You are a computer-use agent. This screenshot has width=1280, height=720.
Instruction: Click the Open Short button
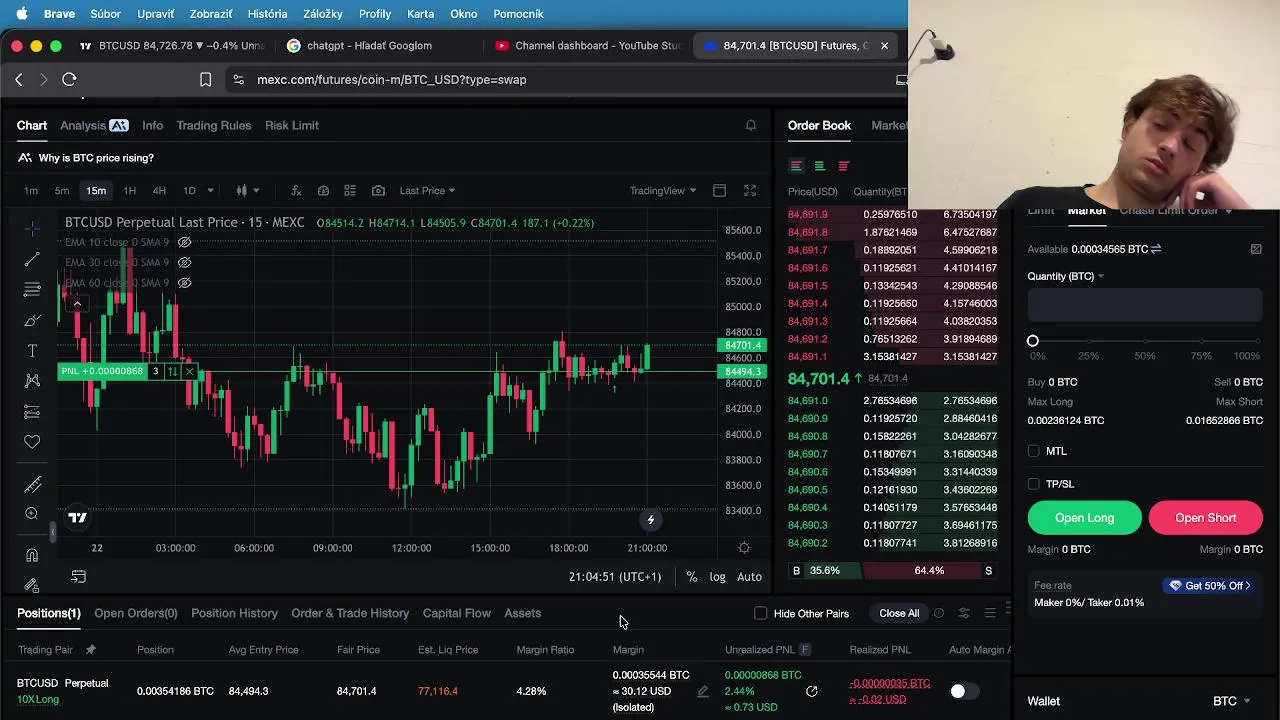click(1205, 518)
